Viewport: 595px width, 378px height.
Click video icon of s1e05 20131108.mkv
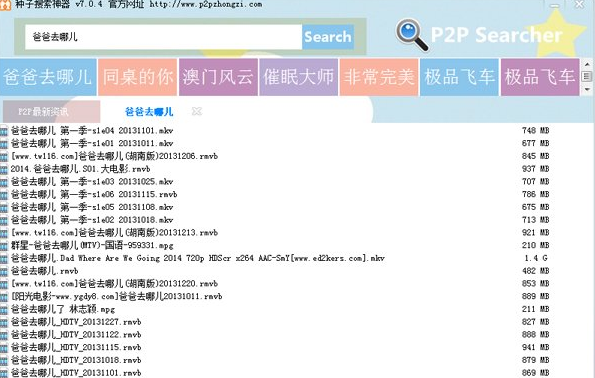[4, 208]
